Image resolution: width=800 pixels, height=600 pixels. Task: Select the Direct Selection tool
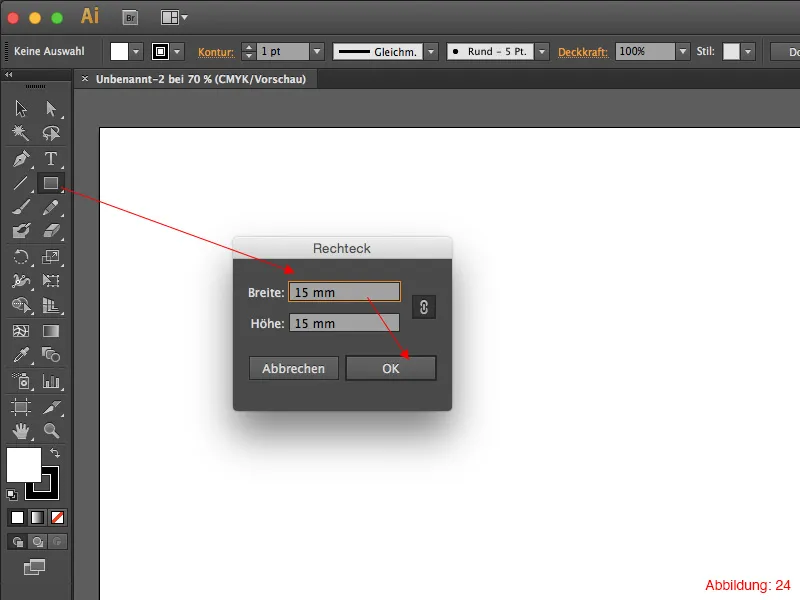51,109
